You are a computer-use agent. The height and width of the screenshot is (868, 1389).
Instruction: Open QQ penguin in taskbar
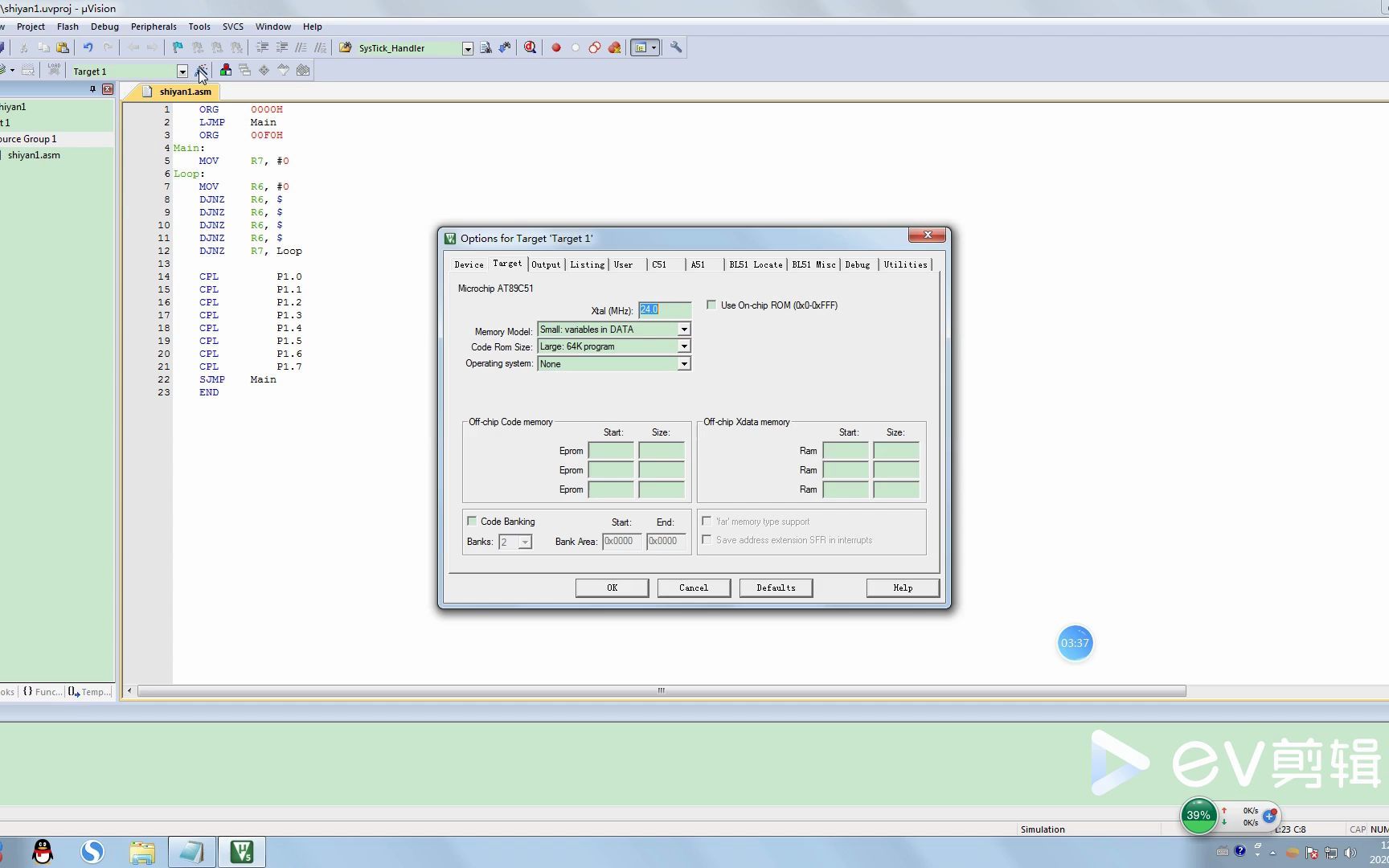click(x=43, y=851)
